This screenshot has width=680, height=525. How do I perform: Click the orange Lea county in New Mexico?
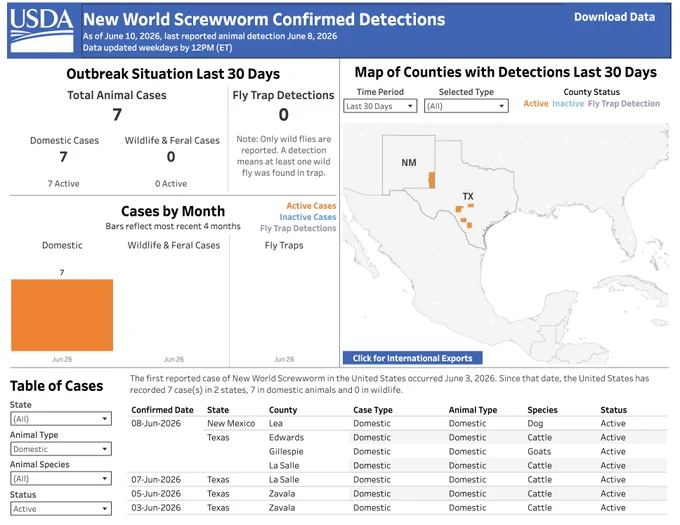tap(432, 180)
